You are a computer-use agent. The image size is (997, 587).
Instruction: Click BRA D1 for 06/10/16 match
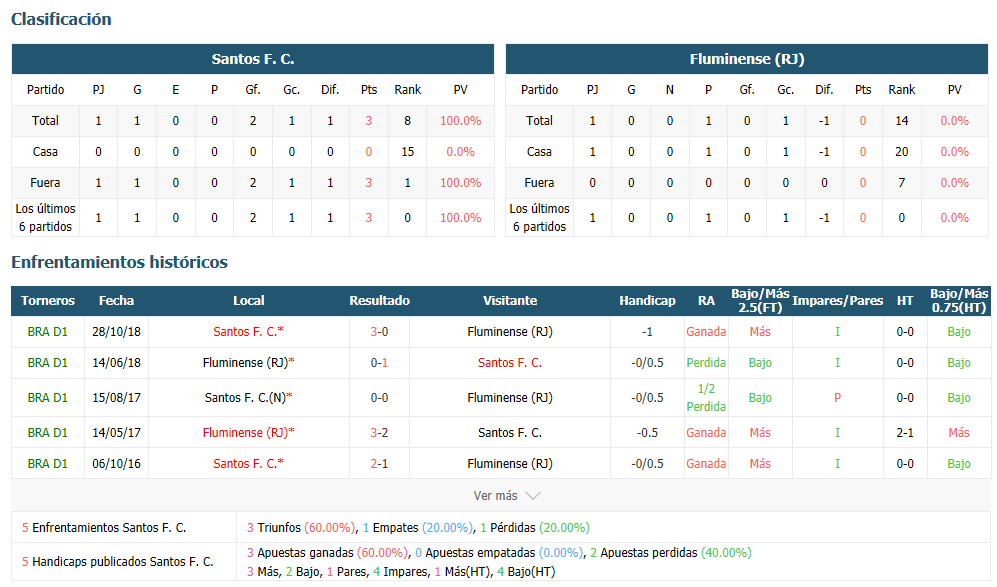pyautogui.click(x=48, y=464)
